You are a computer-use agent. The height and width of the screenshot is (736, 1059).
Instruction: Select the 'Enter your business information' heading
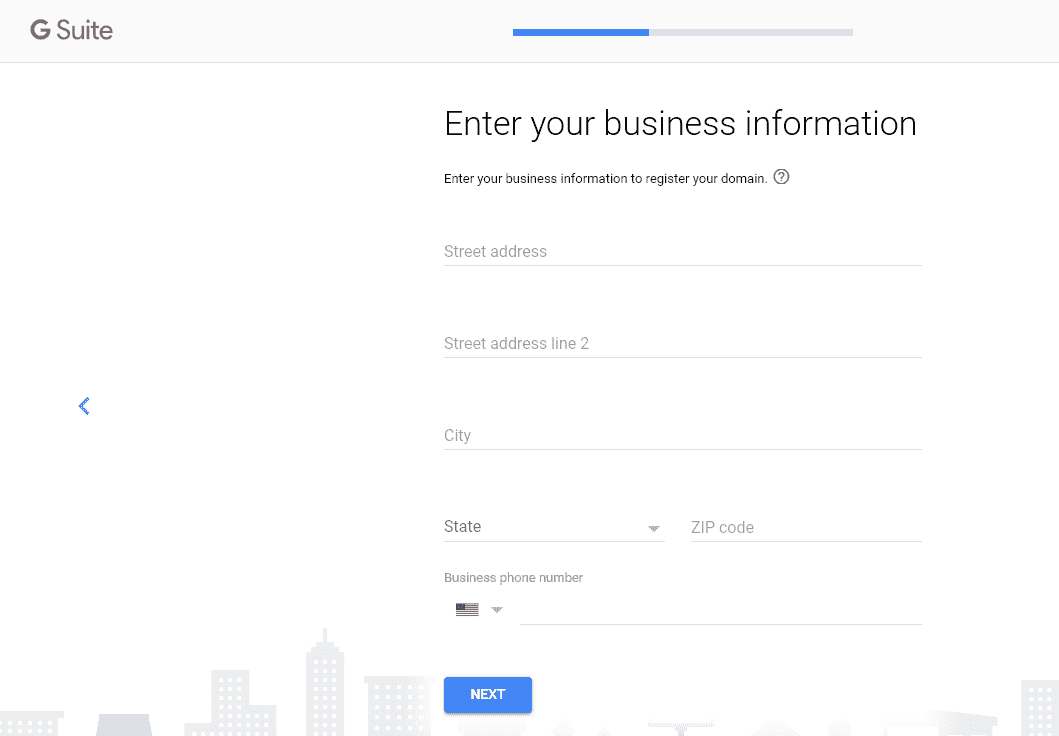(680, 124)
